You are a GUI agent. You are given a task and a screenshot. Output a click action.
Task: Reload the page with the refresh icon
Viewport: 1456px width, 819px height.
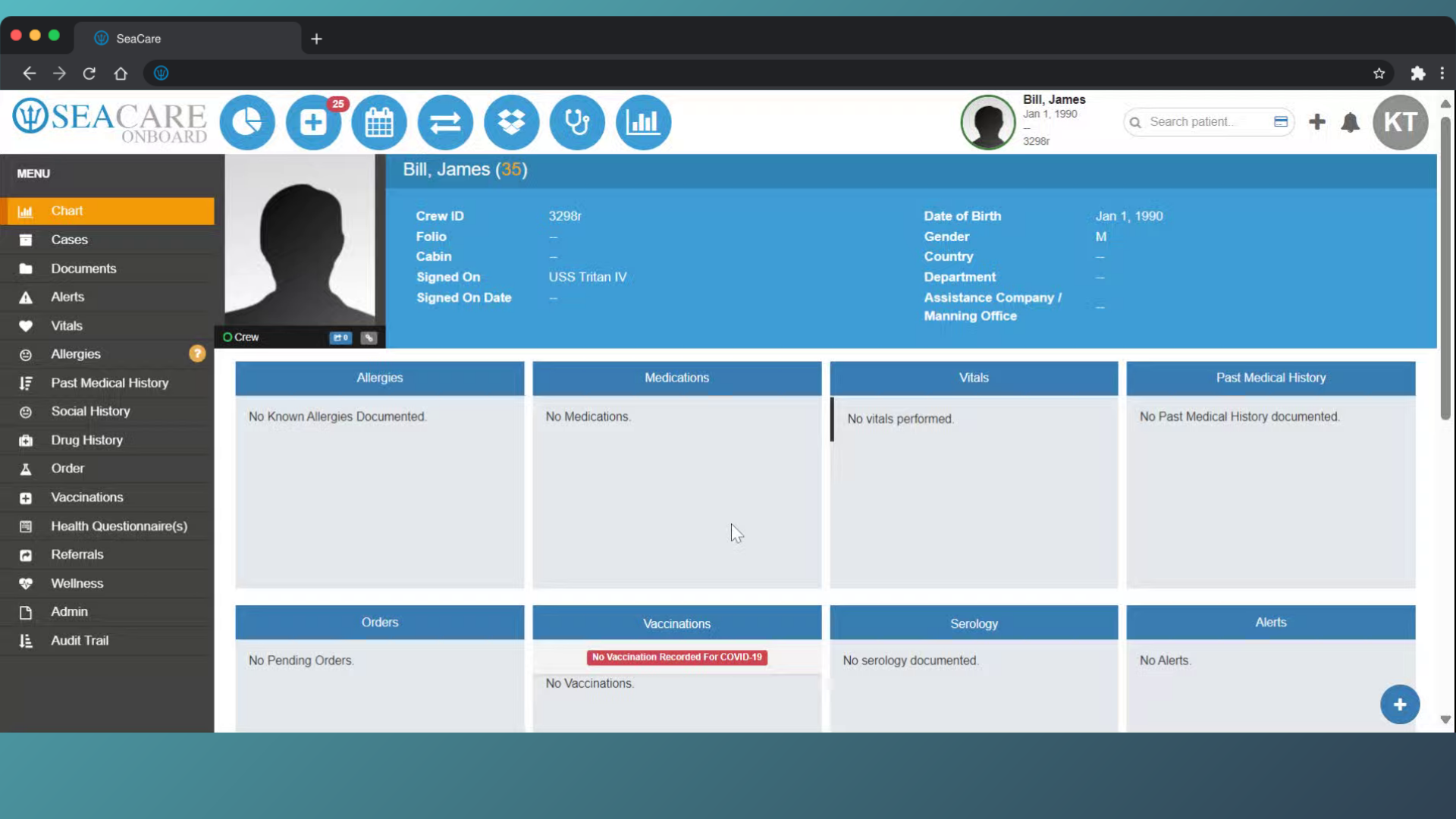[x=89, y=74]
